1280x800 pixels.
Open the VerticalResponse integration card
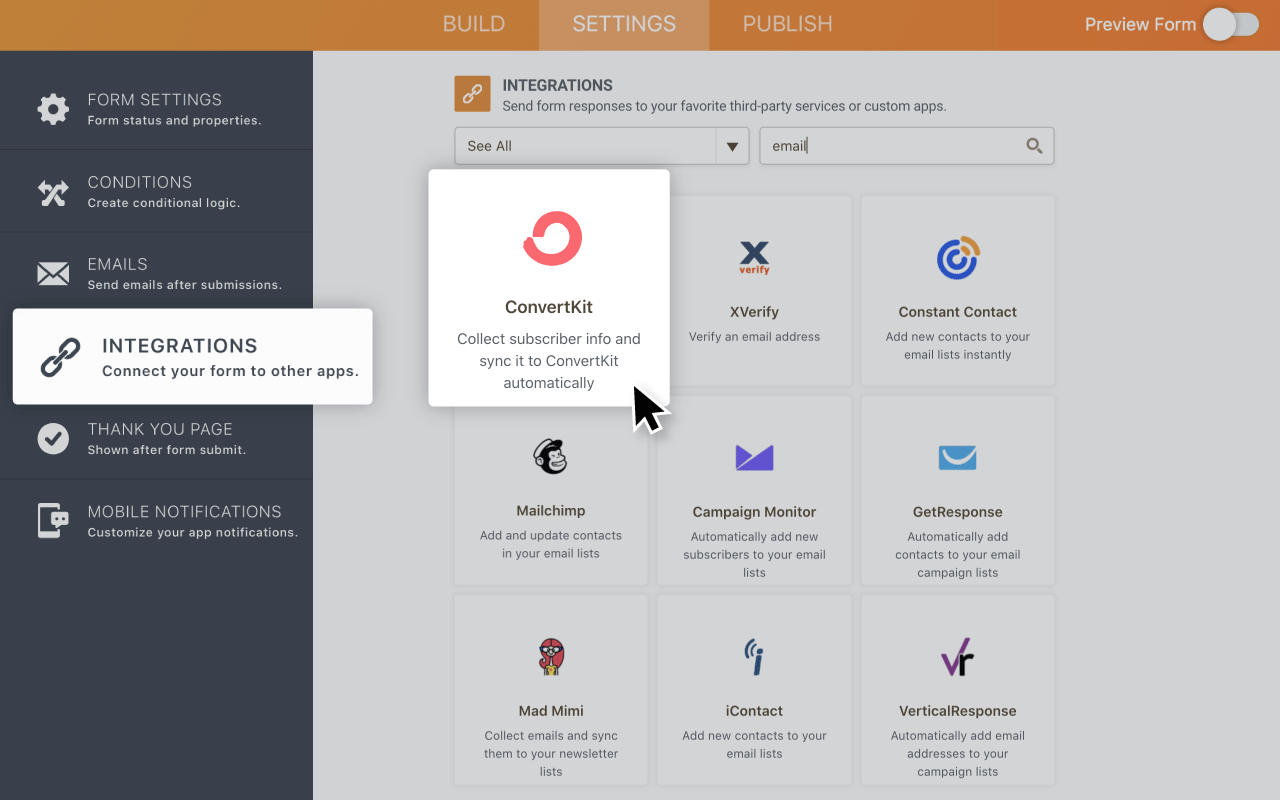(x=957, y=690)
